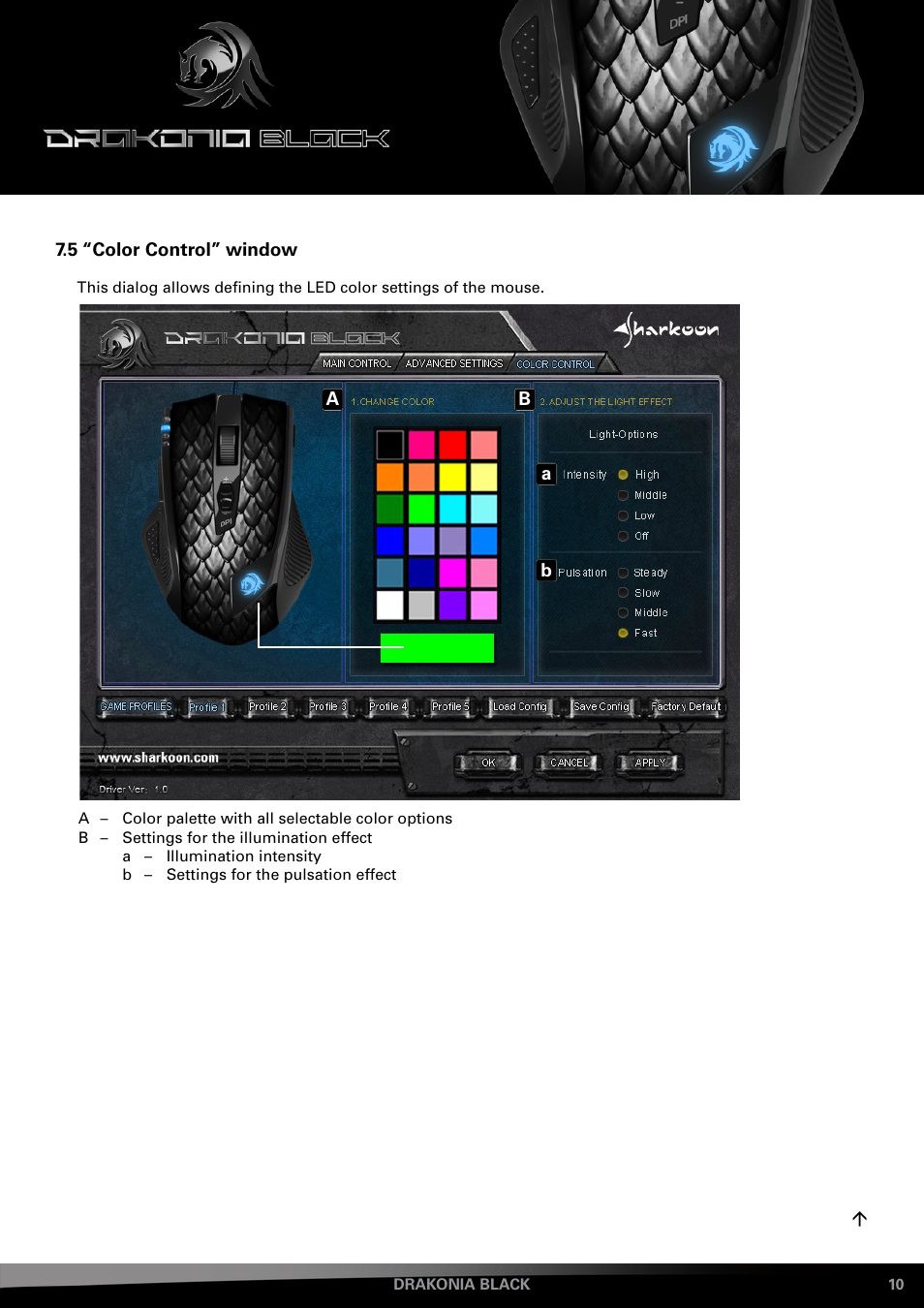
Task: Pick the cyan color swatch
Action: [452, 509]
